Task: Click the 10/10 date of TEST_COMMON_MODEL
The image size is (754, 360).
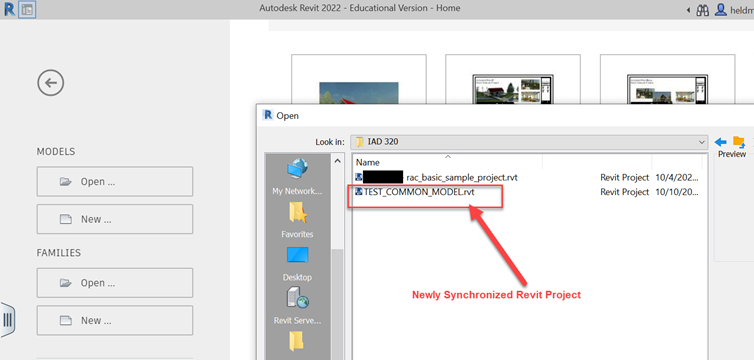Action: pyautogui.click(x=678, y=192)
